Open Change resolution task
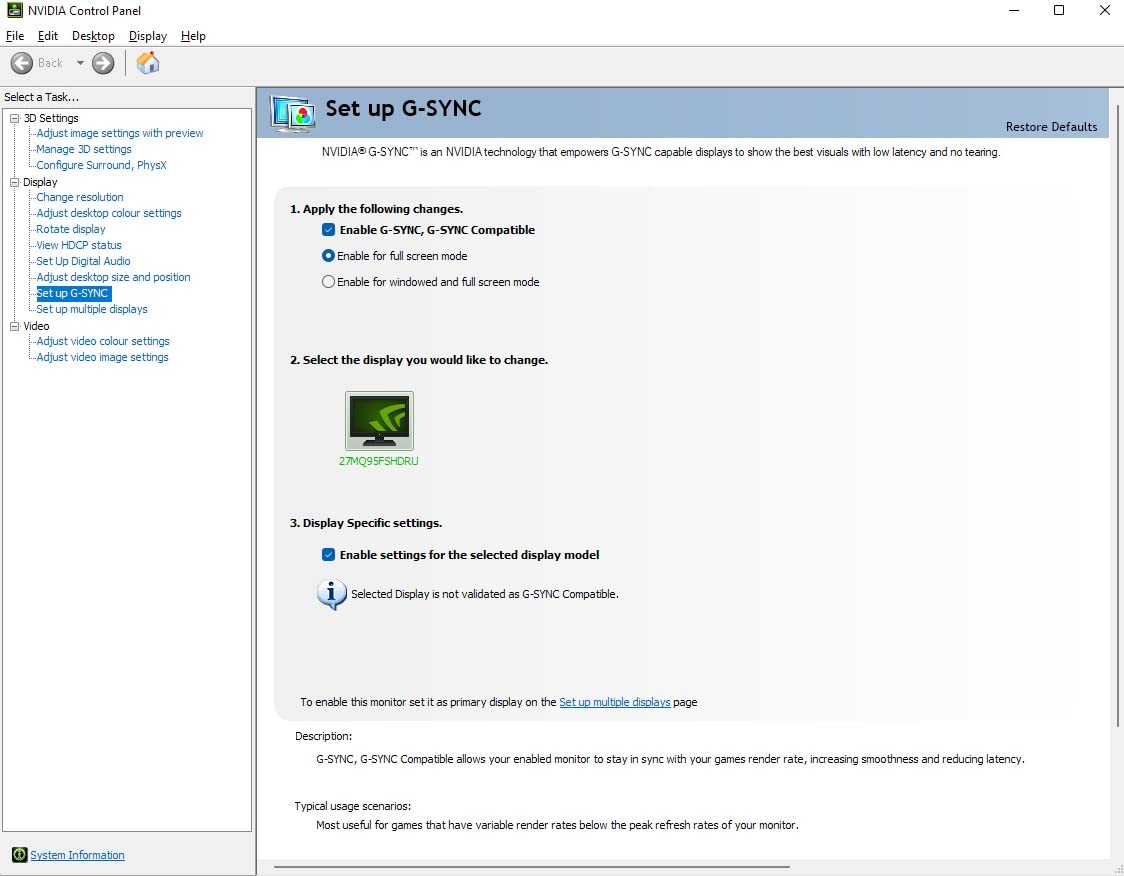1124x876 pixels. (80, 197)
